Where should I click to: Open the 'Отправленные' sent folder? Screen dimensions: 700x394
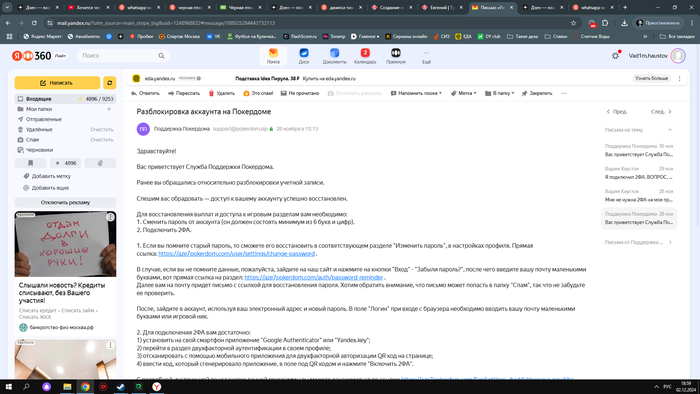pyautogui.click(x=43, y=119)
